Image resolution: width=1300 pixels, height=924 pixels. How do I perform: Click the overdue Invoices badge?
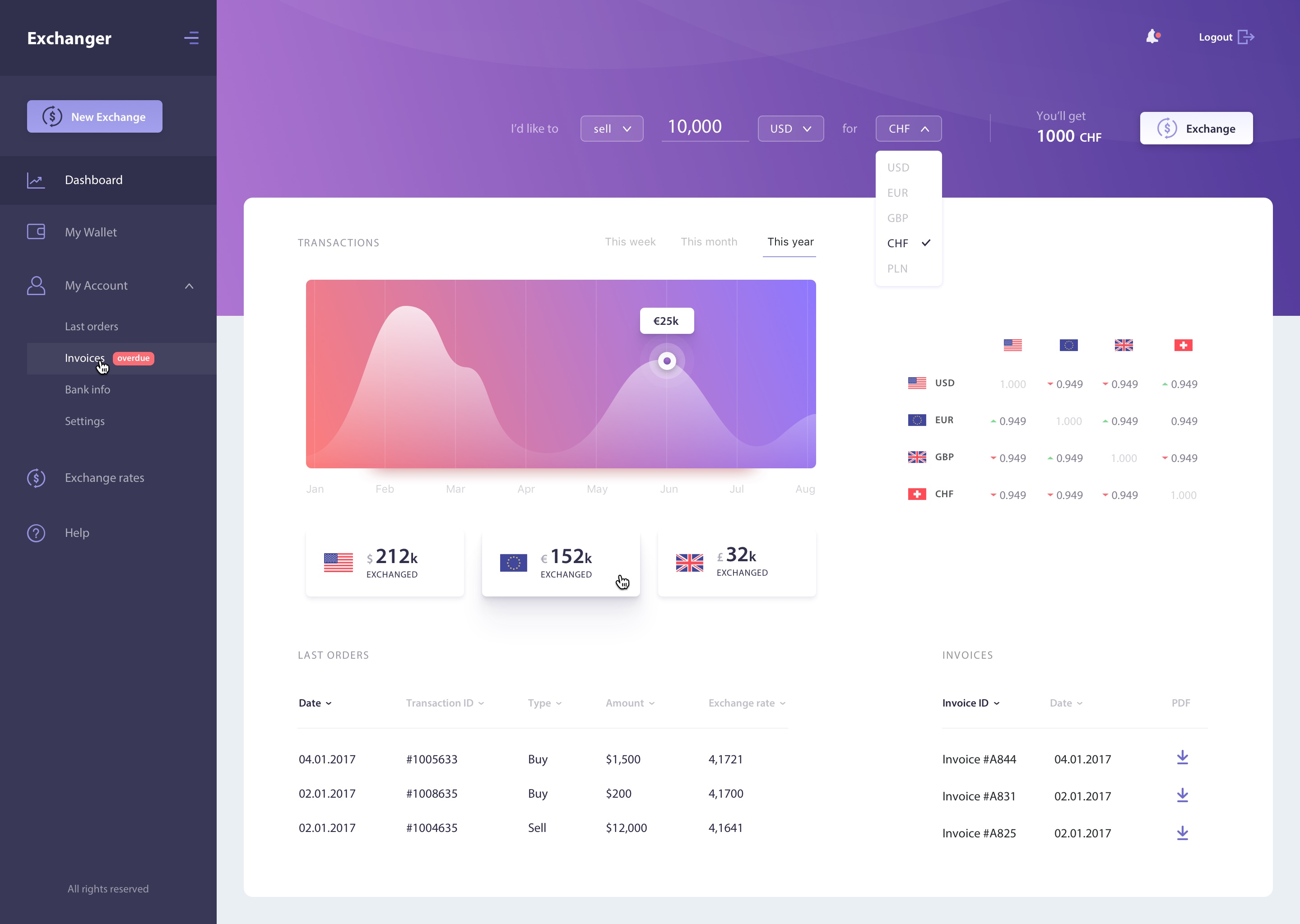click(x=133, y=358)
